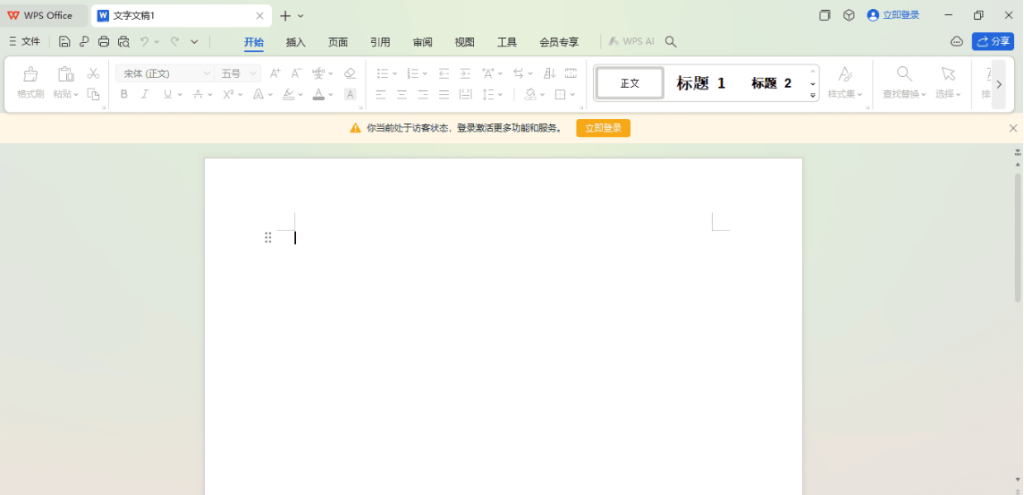
Task: Open the 审阅 (Review) tab
Action: coord(422,42)
